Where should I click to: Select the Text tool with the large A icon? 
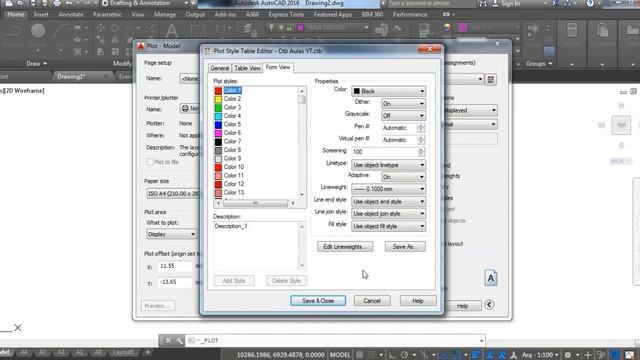(171, 31)
